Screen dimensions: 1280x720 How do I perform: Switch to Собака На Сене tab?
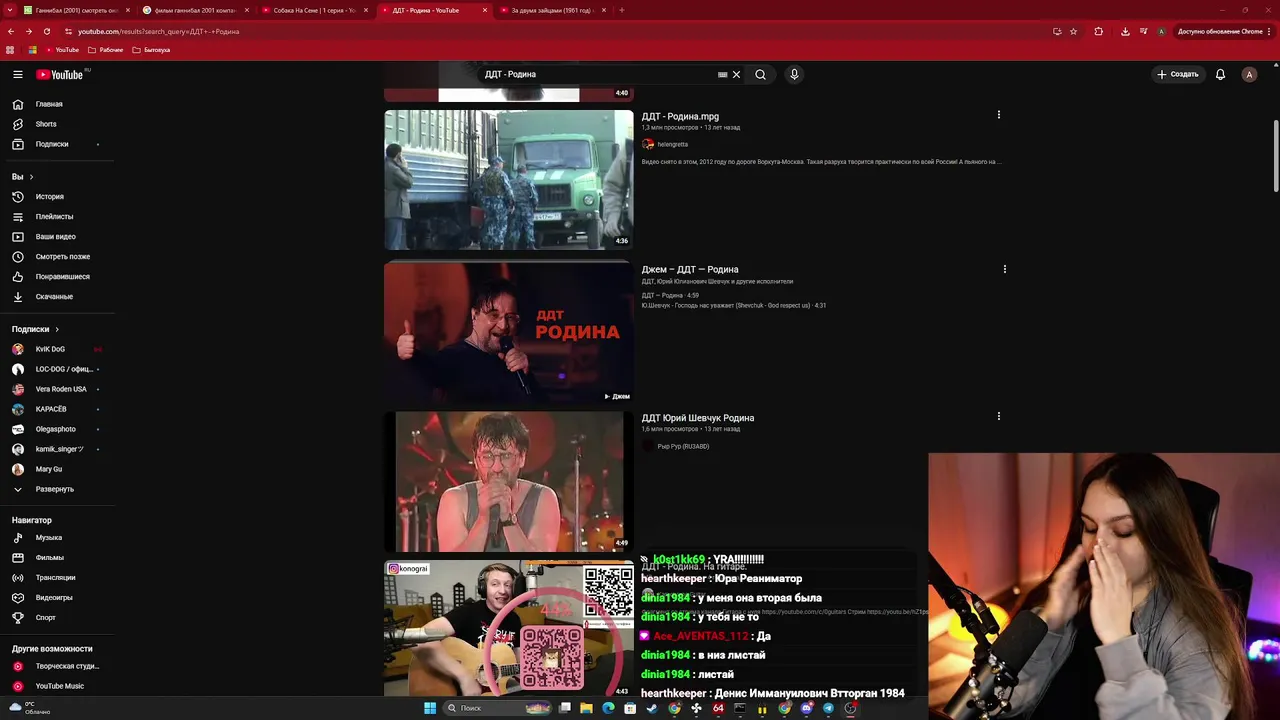314,10
